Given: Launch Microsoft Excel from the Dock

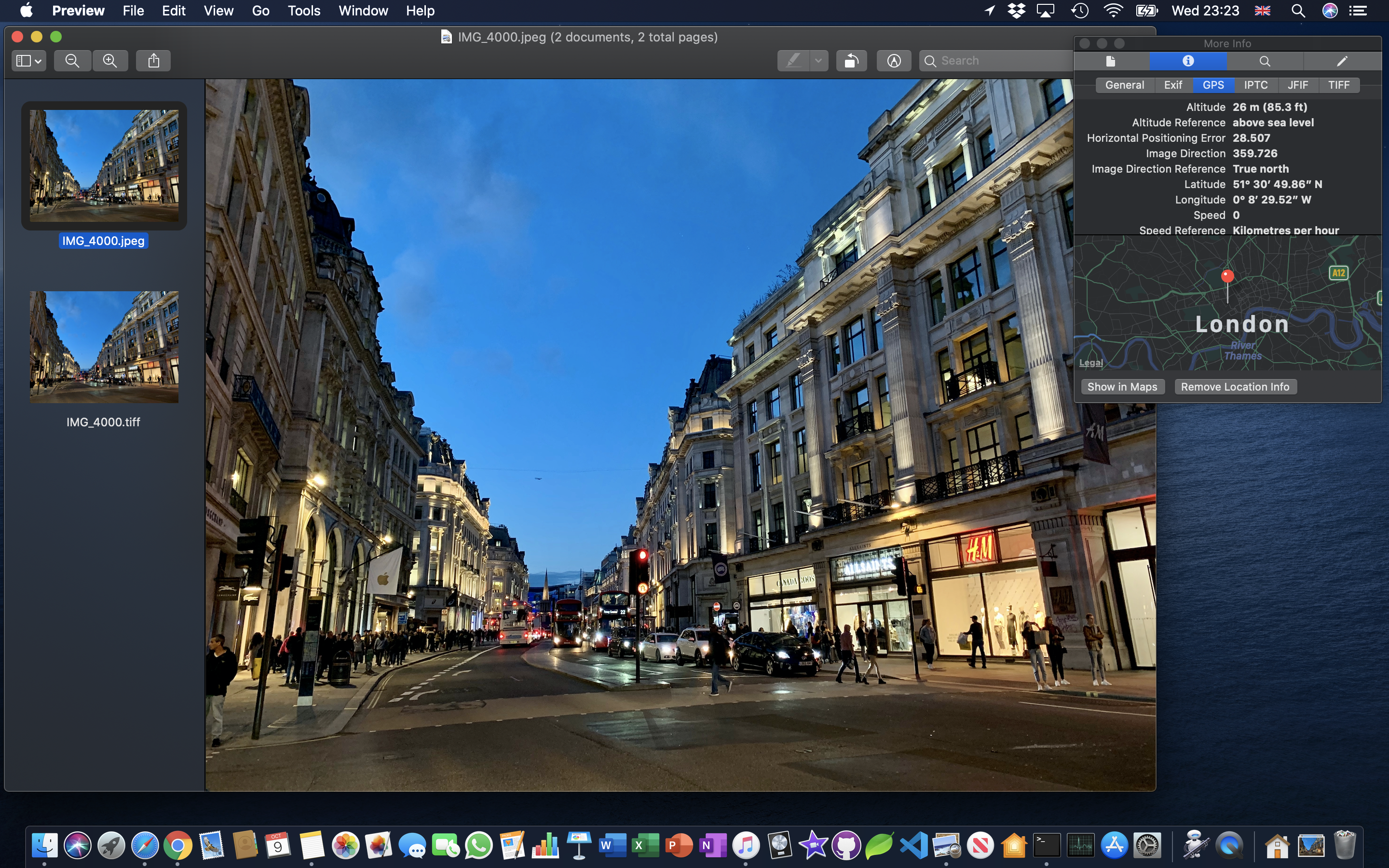Looking at the screenshot, I should pos(645,845).
